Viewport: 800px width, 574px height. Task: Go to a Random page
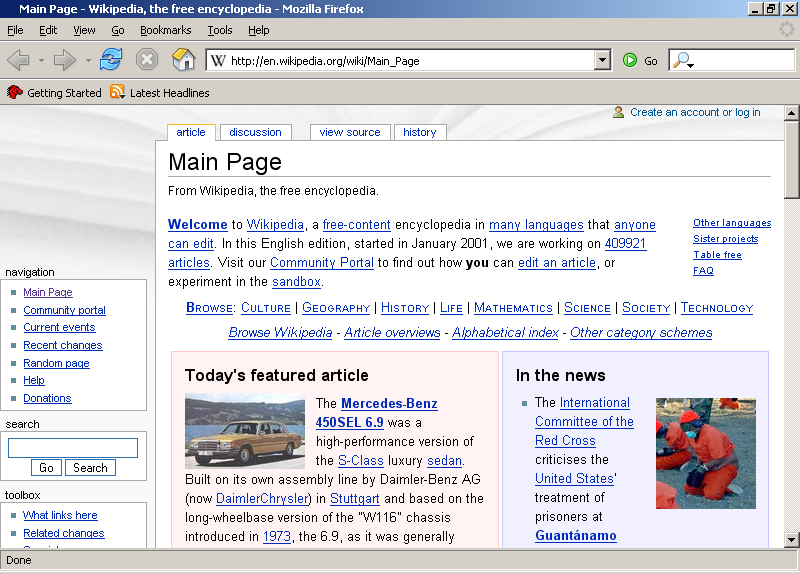pyautogui.click(x=56, y=363)
